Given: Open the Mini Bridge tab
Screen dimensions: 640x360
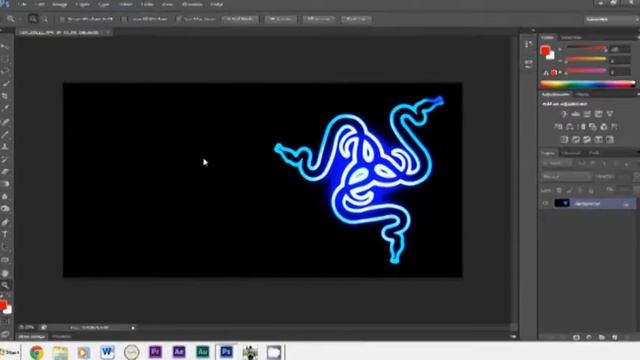Looking at the screenshot, I should (32, 337).
